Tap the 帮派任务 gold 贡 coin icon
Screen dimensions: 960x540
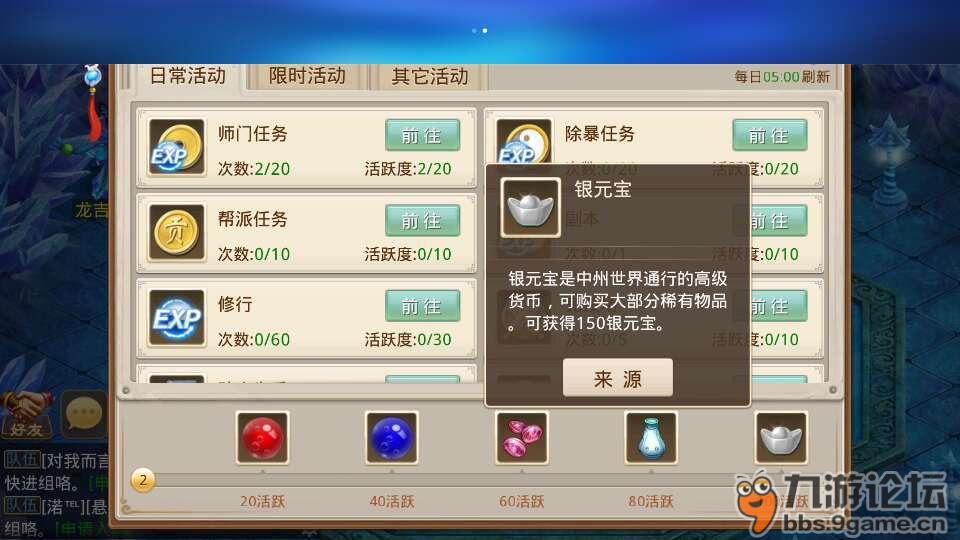tap(177, 233)
